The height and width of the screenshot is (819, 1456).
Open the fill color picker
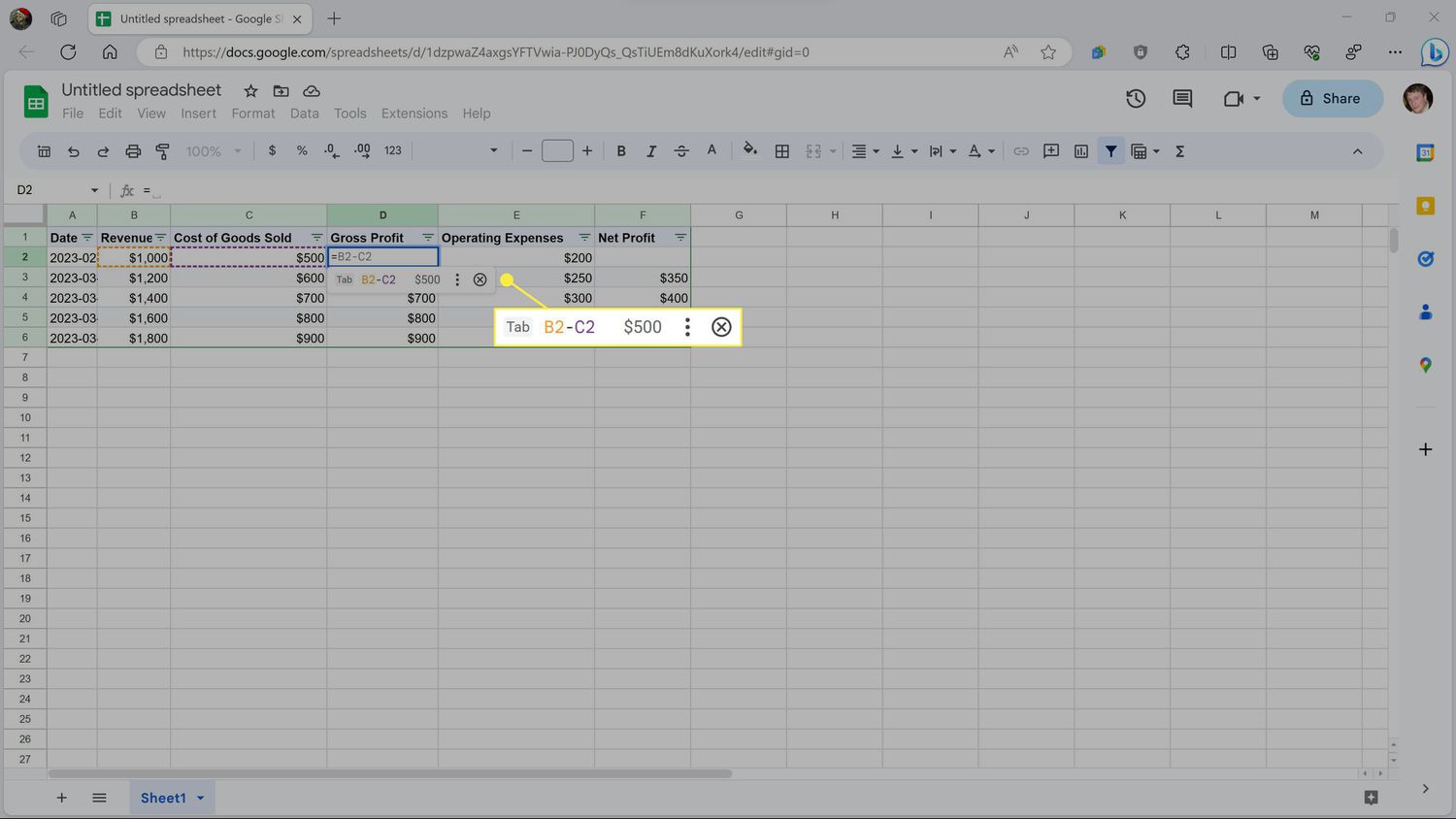click(x=749, y=151)
